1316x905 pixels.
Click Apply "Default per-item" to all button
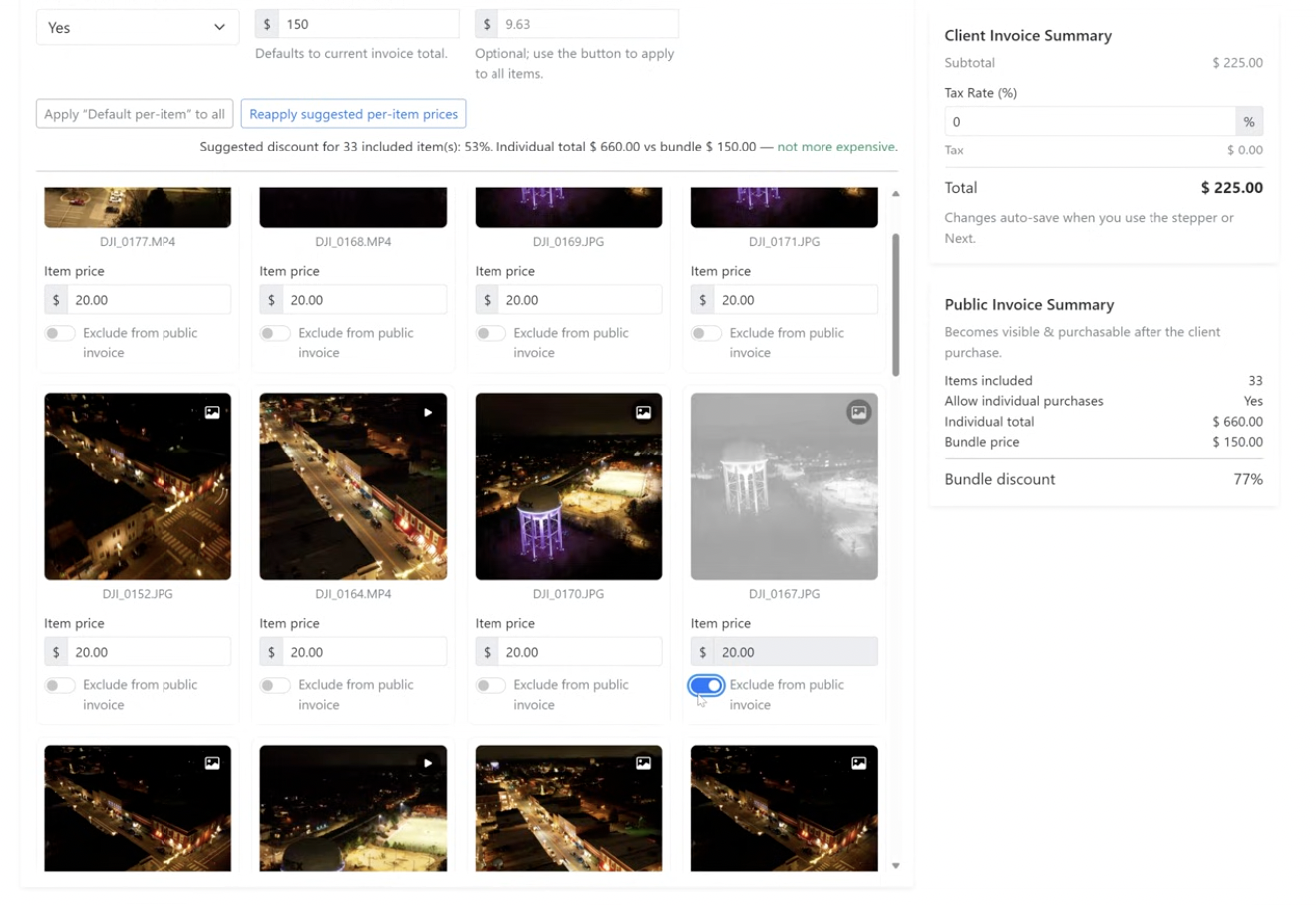135,114
